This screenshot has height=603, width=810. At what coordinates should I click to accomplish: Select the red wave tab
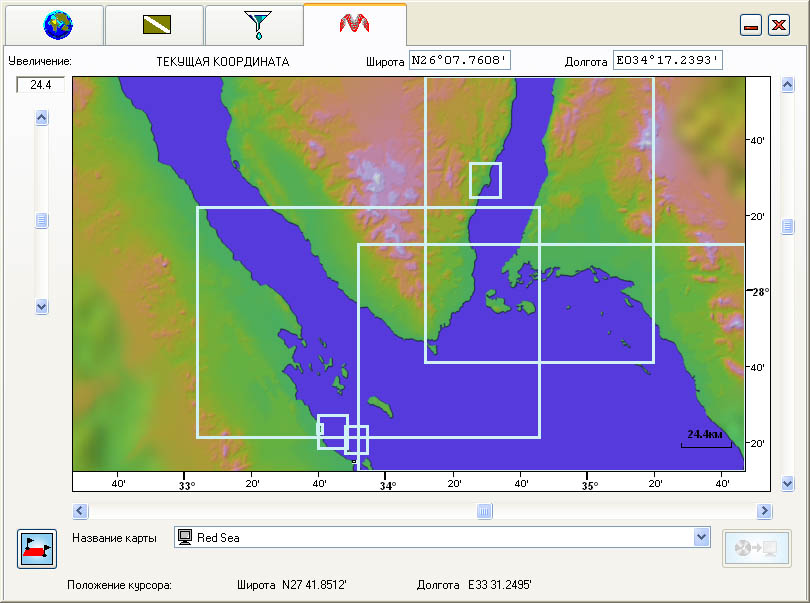point(354,23)
